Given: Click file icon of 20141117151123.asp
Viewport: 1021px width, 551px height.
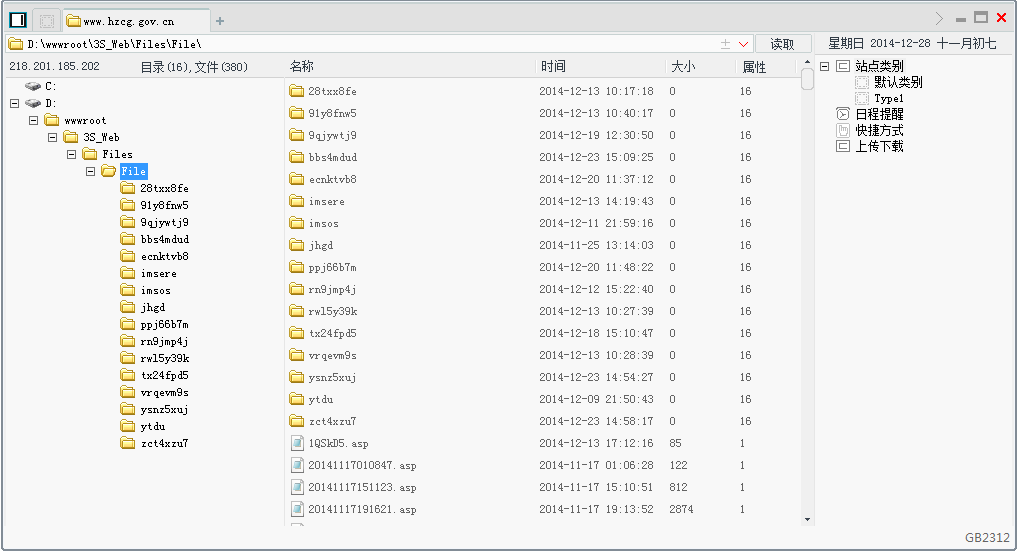Looking at the screenshot, I should click(297, 487).
